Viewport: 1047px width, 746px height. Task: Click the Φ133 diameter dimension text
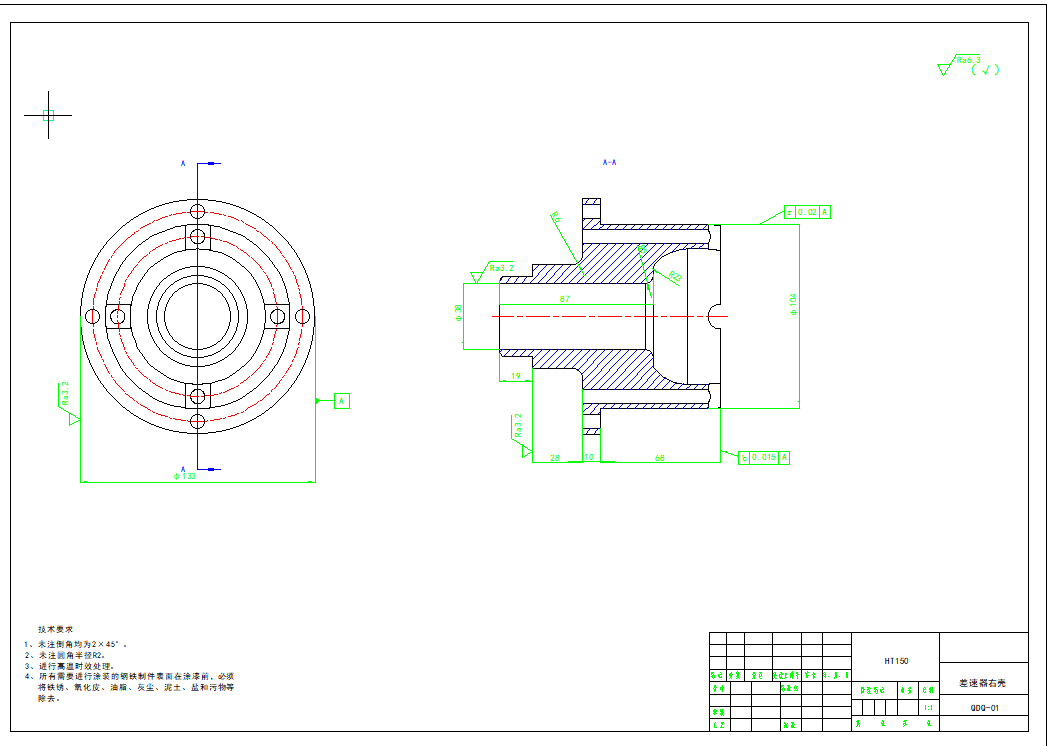184,477
